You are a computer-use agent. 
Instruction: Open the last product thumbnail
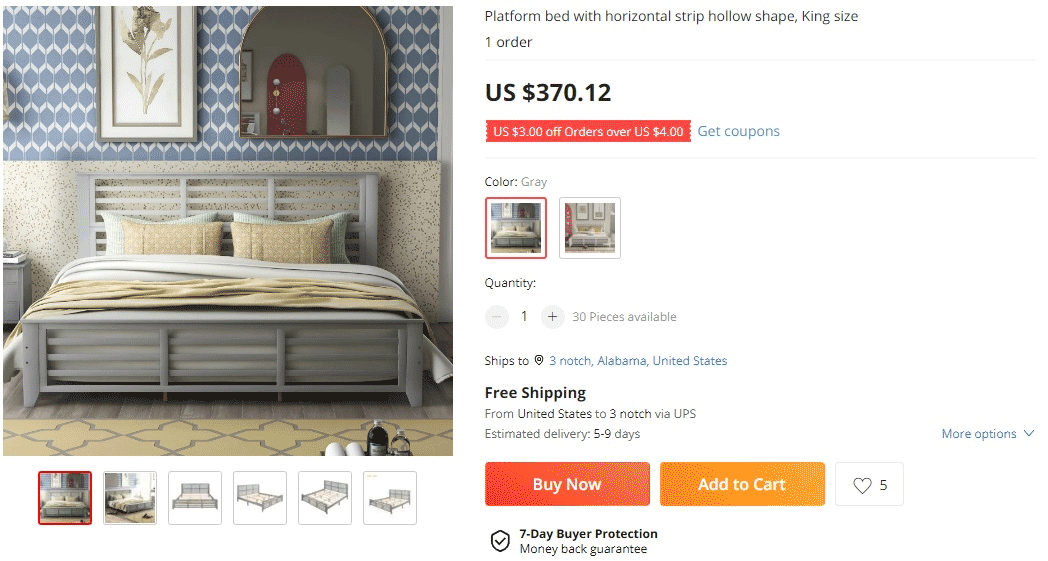(390, 498)
